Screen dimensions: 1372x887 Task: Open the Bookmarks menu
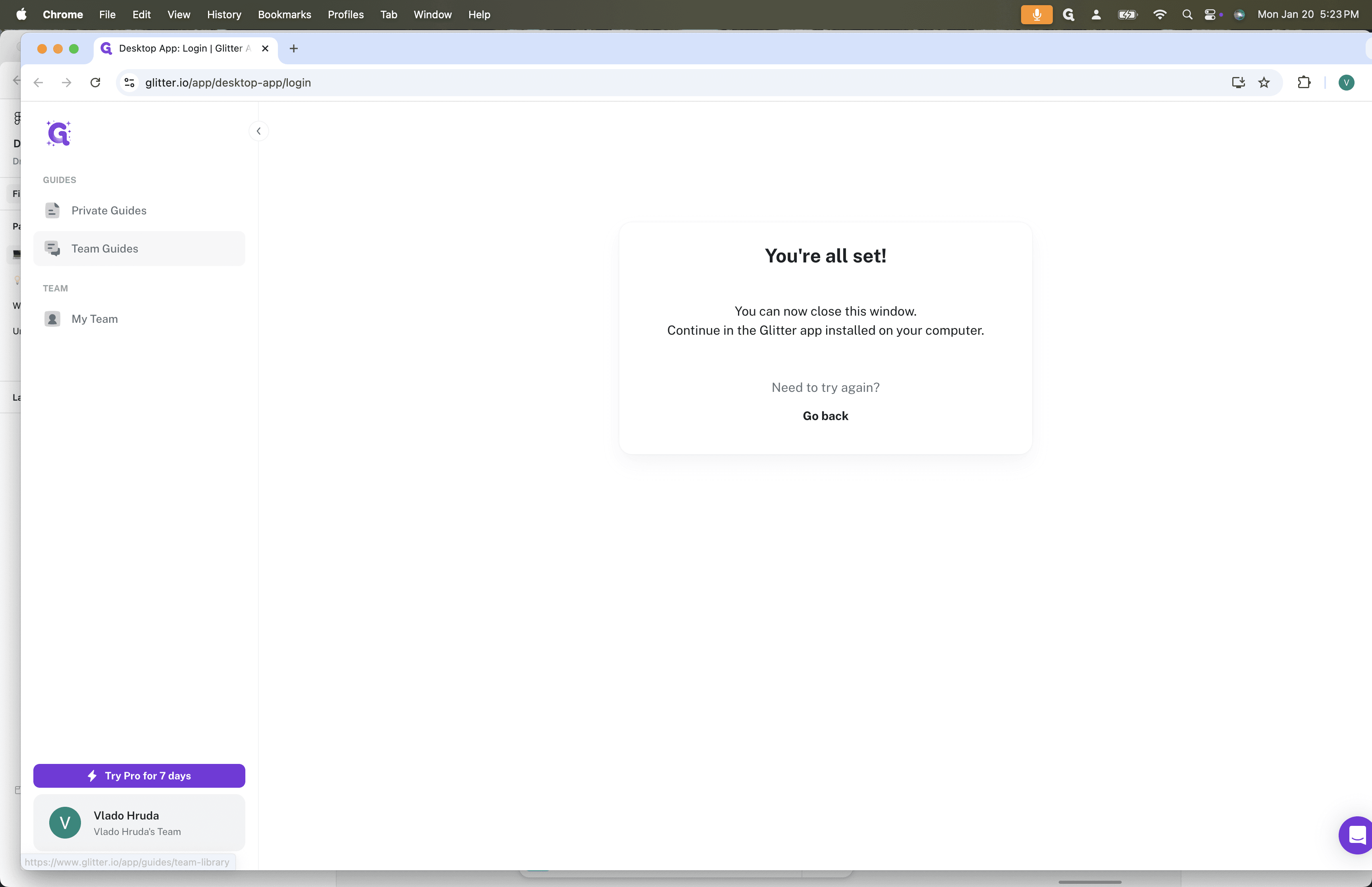tap(284, 14)
